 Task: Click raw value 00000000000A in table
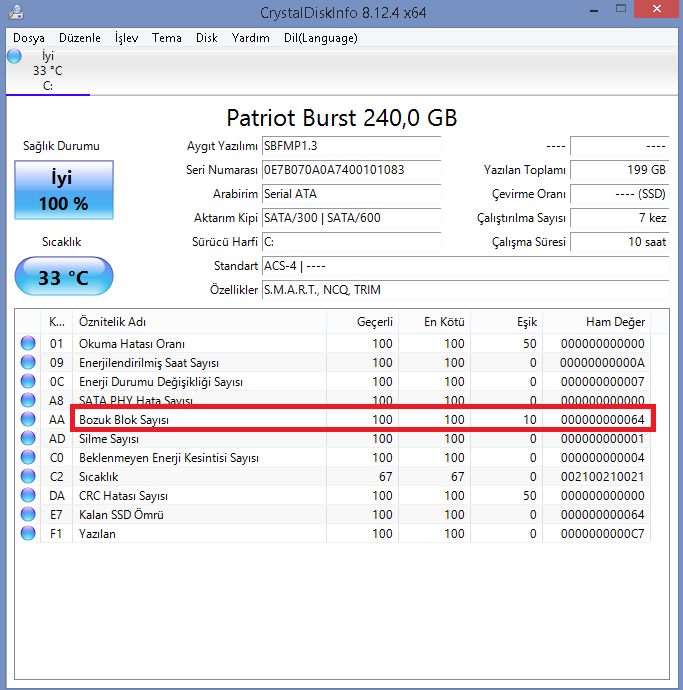click(x=602, y=363)
